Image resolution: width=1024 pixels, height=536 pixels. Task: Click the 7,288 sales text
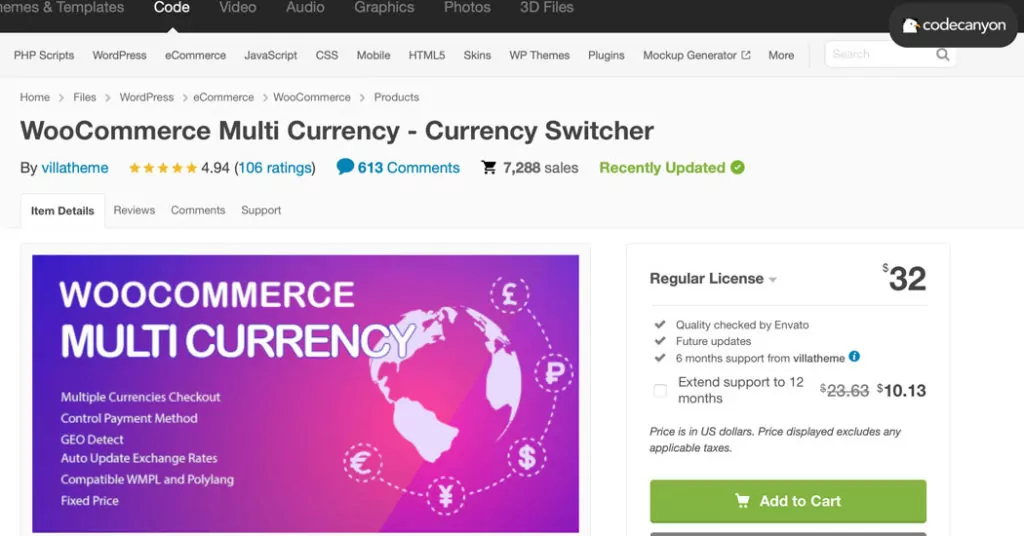click(x=540, y=168)
